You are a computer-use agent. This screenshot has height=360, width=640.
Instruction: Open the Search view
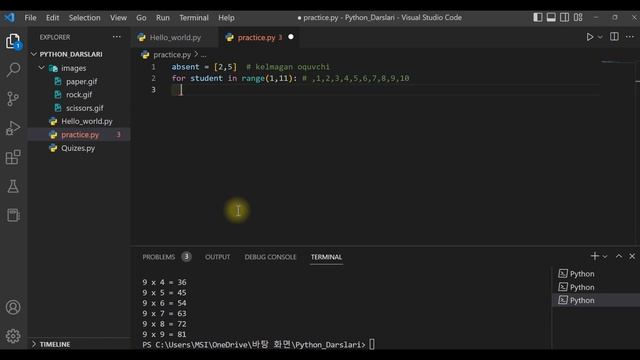tap(13, 70)
